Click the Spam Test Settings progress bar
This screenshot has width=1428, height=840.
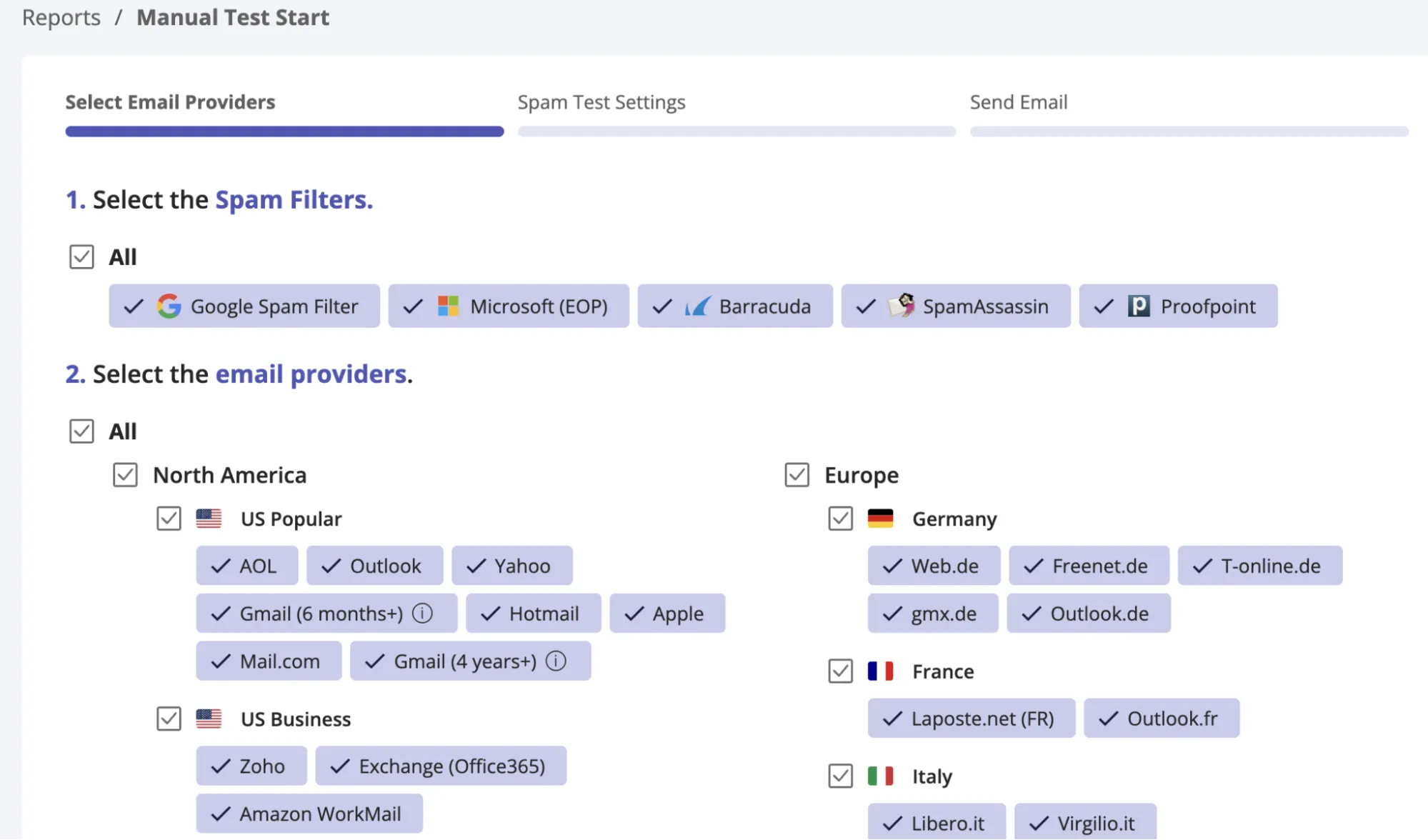click(737, 131)
